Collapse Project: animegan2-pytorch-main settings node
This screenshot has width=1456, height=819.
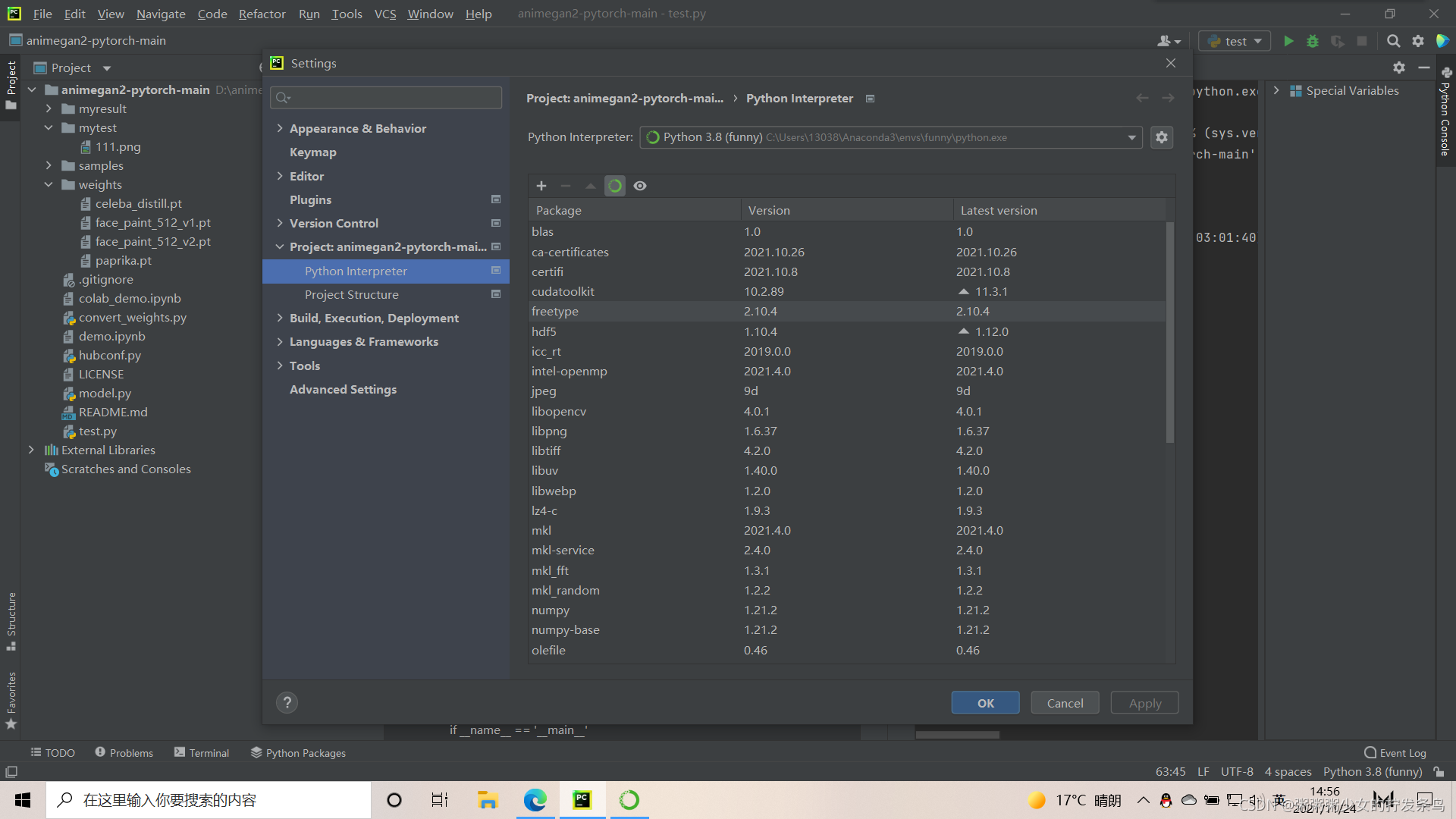[280, 246]
